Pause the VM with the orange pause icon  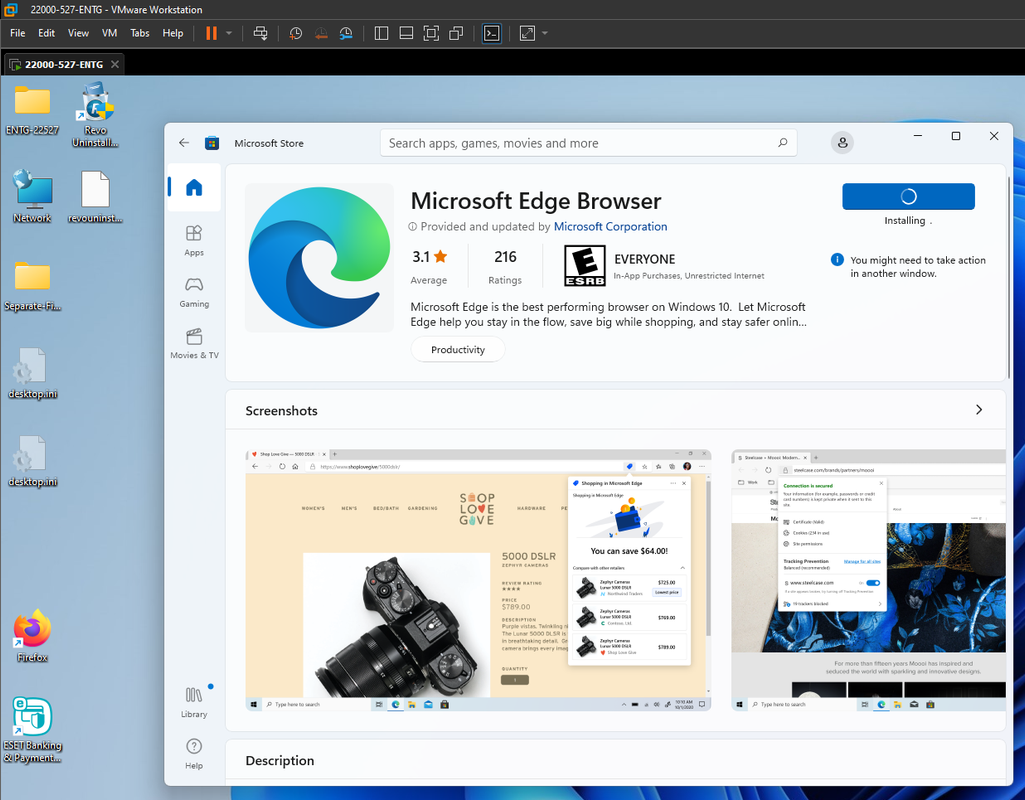211,33
